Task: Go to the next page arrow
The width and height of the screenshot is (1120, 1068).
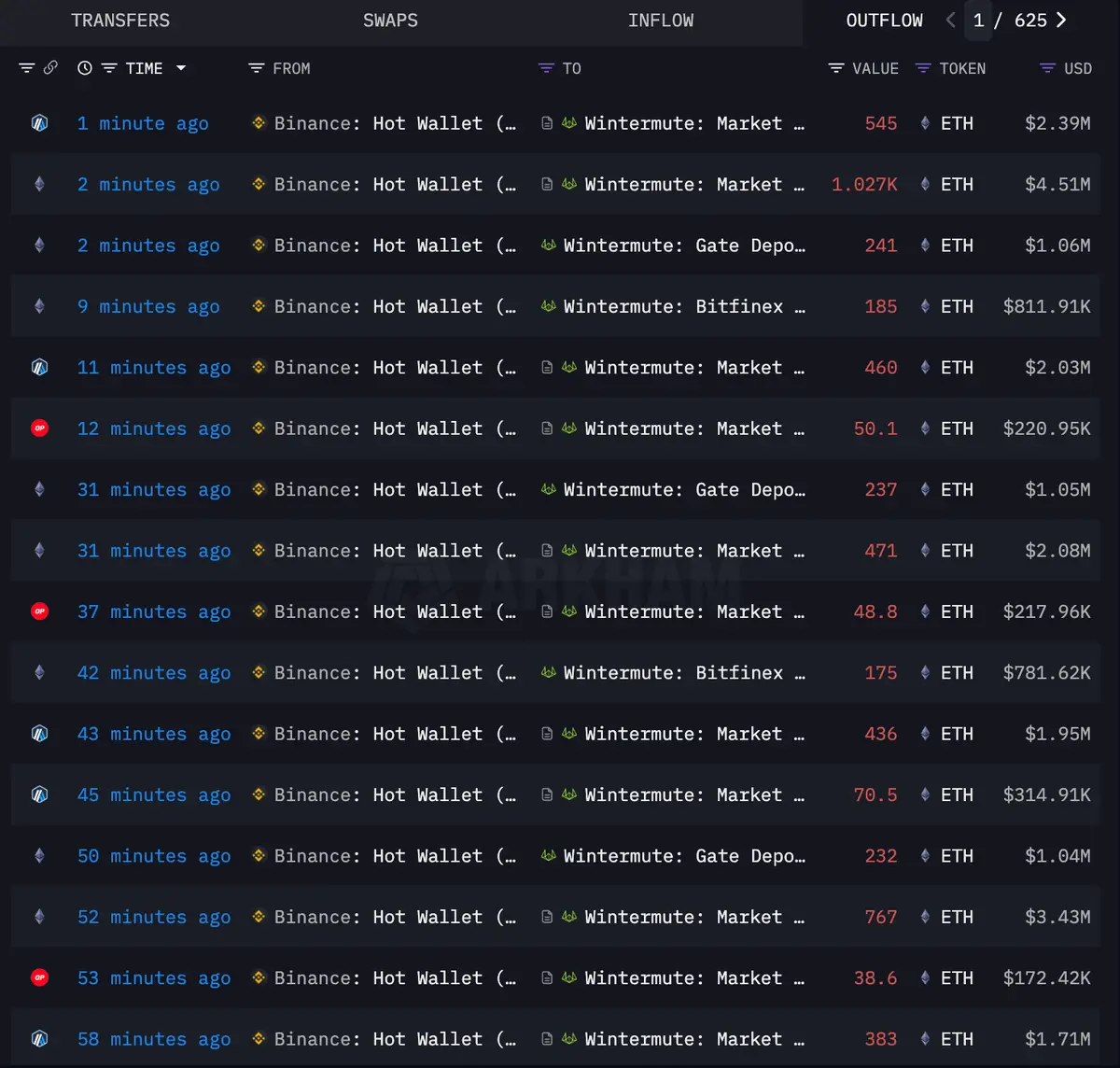Action: point(1061,21)
